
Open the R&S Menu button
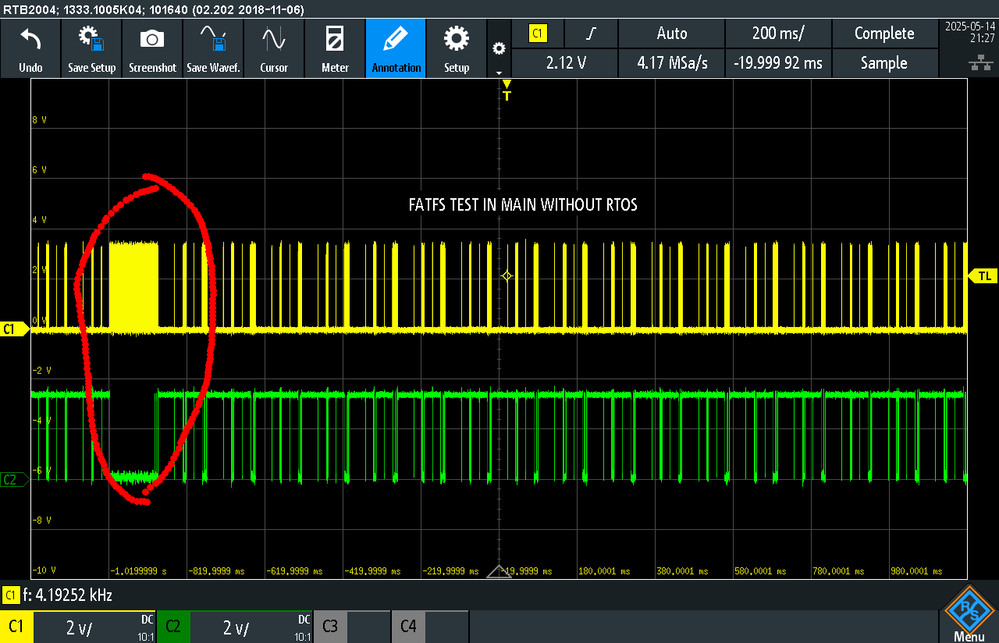coord(969,614)
